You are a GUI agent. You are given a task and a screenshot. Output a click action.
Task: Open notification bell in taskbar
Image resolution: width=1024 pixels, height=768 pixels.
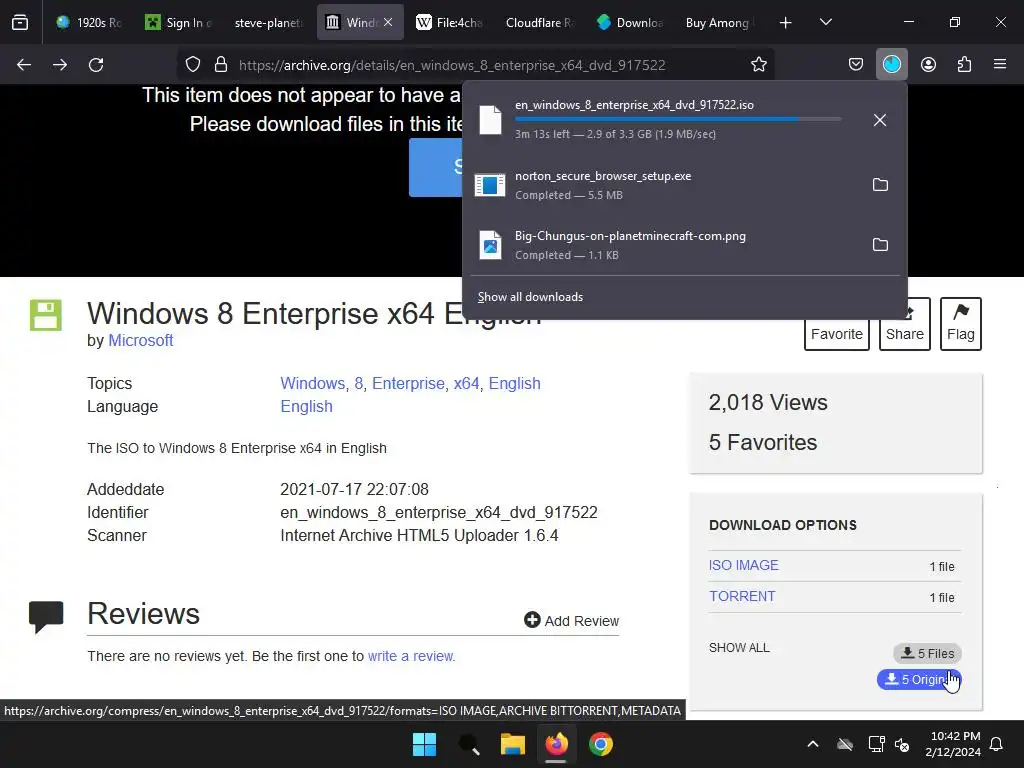pyautogui.click(x=997, y=744)
